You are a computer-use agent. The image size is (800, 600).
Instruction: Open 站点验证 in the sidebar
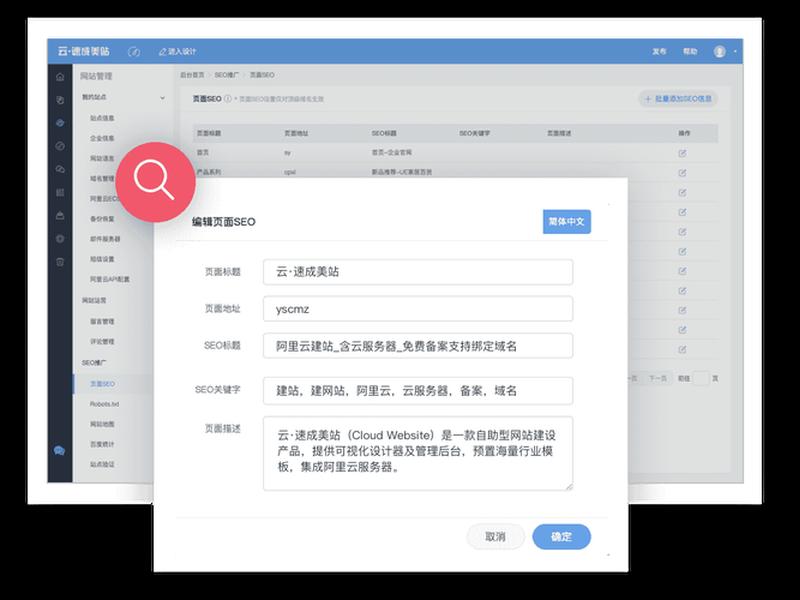[103, 464]
